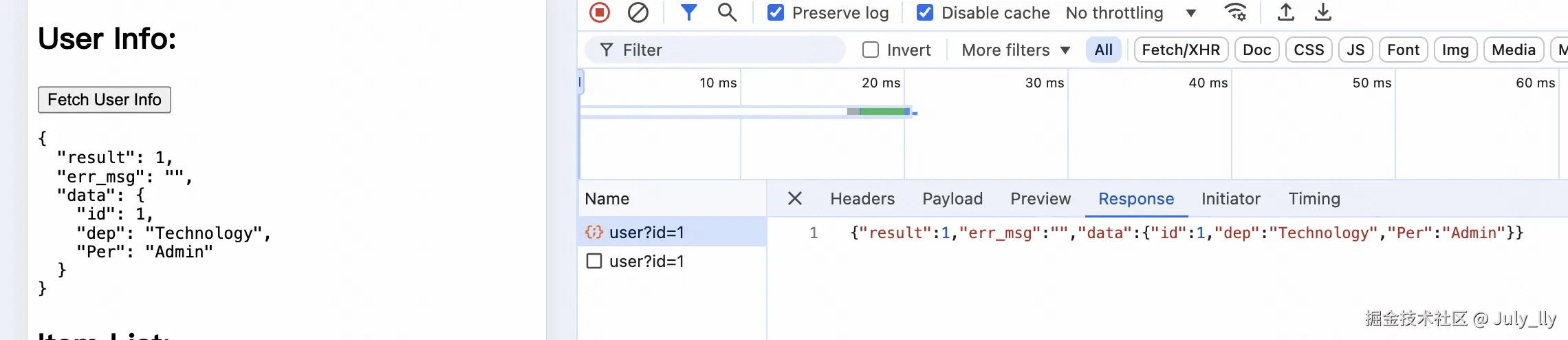Image resolution: width=1568 pixels, height=340 pixels.
Task: Stop recording network log
Action: (600, 12)
